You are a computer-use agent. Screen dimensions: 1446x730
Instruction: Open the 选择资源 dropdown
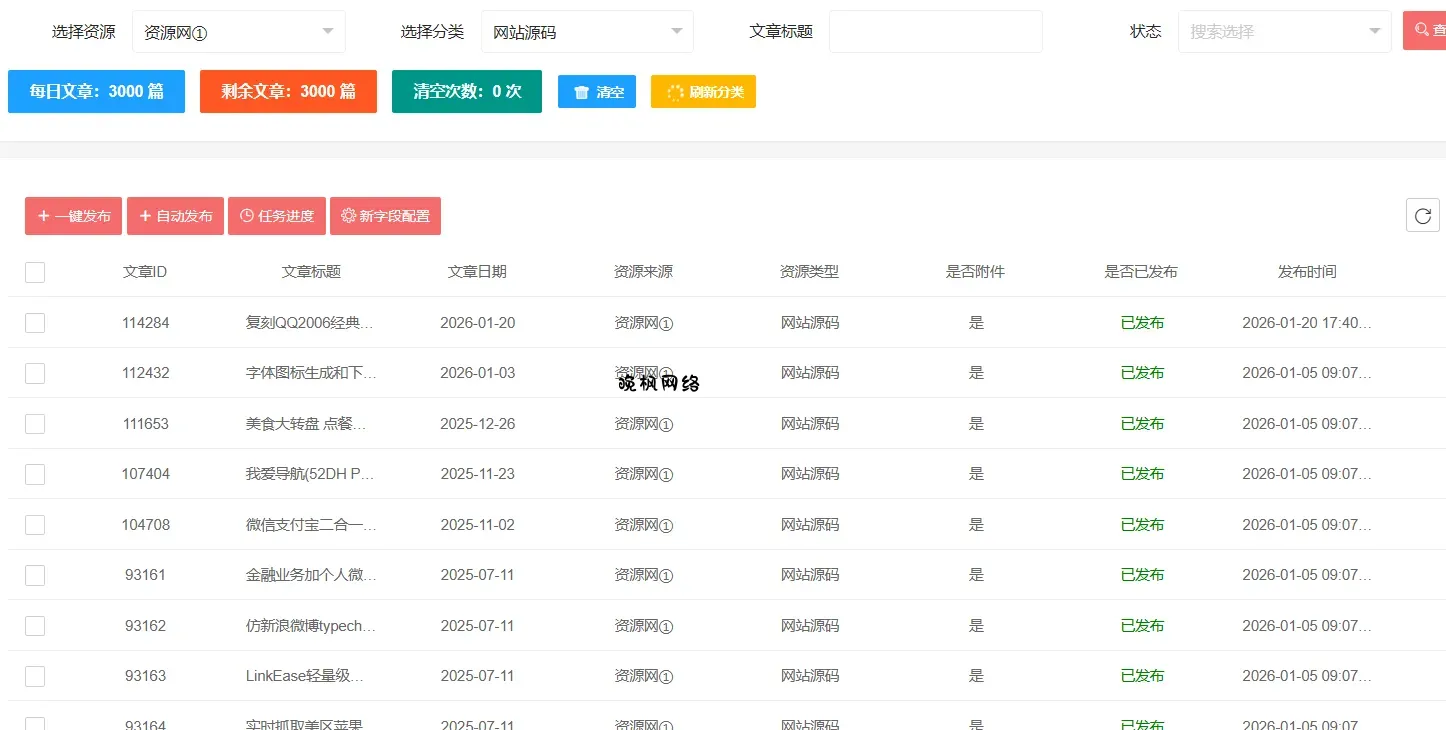coord(239,32)
